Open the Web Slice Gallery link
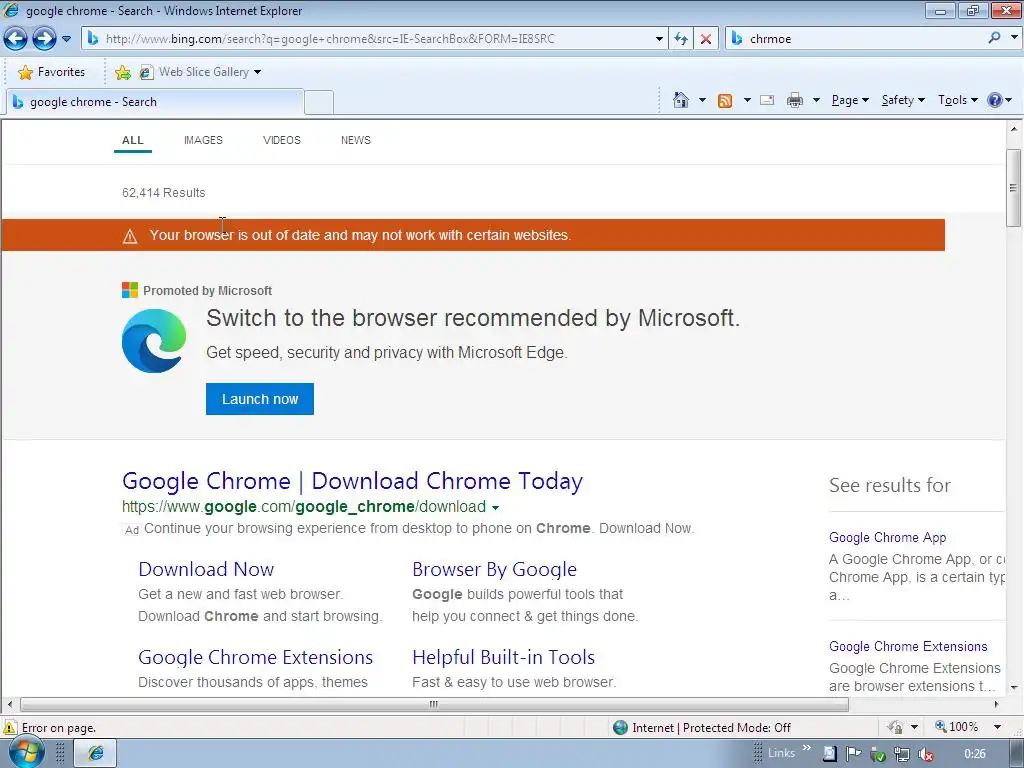1024x768 pixels. [195, 72]
